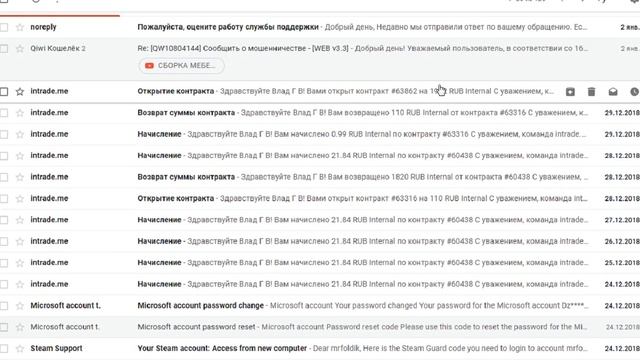
Task: Star the Microsoft account password change email
Action: point(20,306)
